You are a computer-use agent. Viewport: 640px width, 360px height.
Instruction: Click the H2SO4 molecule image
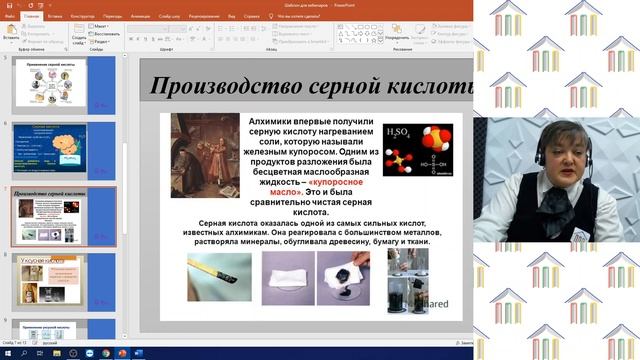pyautogui.click(x=418, y=150)
